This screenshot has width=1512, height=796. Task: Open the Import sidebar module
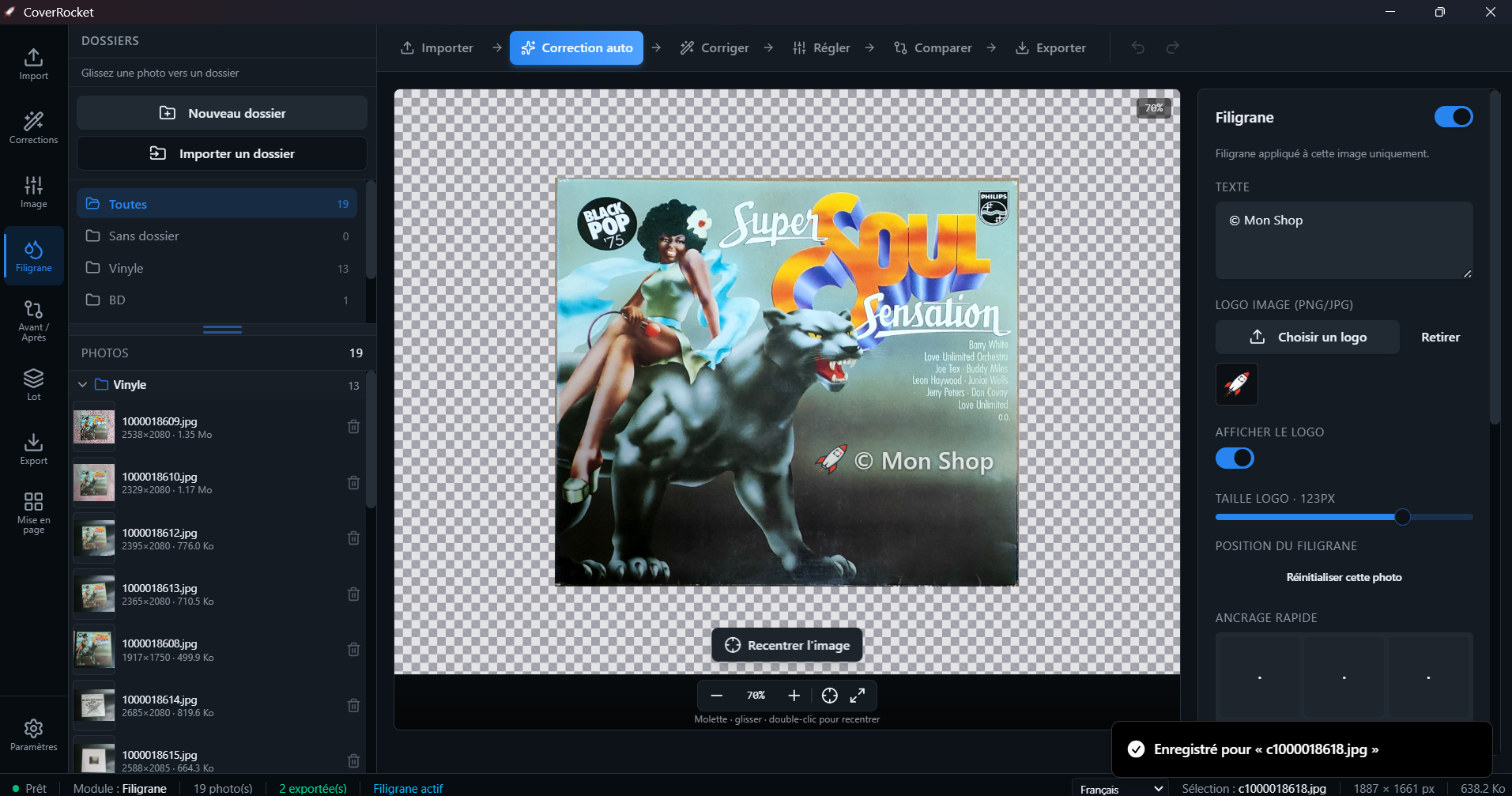pos(33,64)
